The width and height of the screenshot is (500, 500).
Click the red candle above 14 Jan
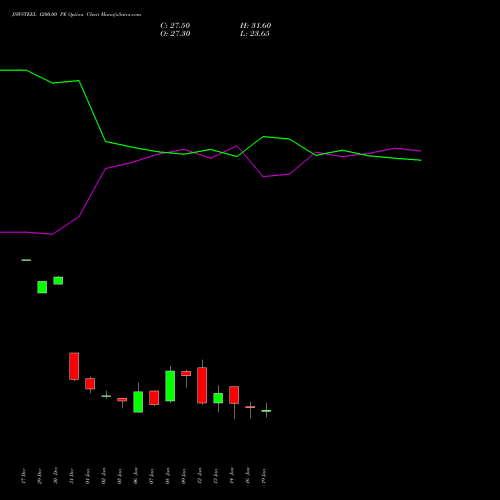[234, 395]
